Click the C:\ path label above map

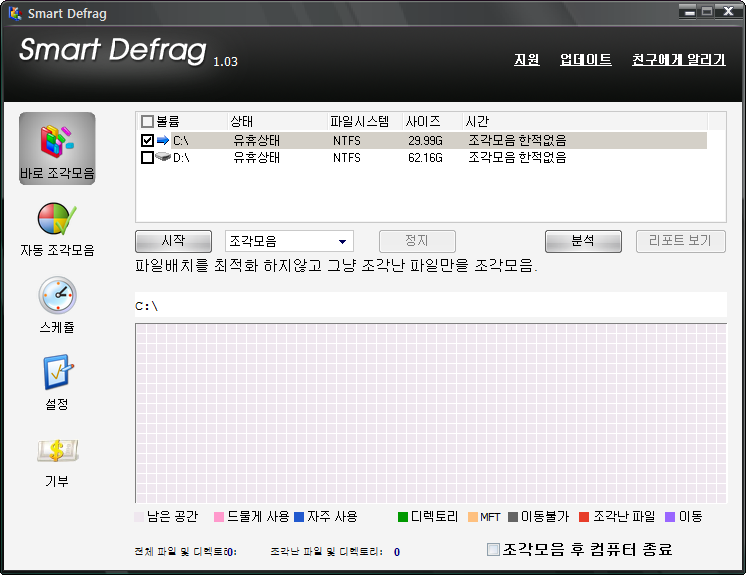coord(147,306)
